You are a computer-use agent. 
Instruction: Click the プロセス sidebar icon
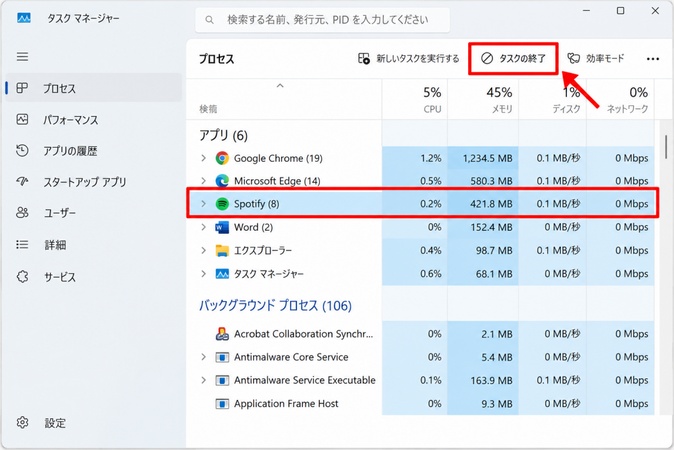22,88
